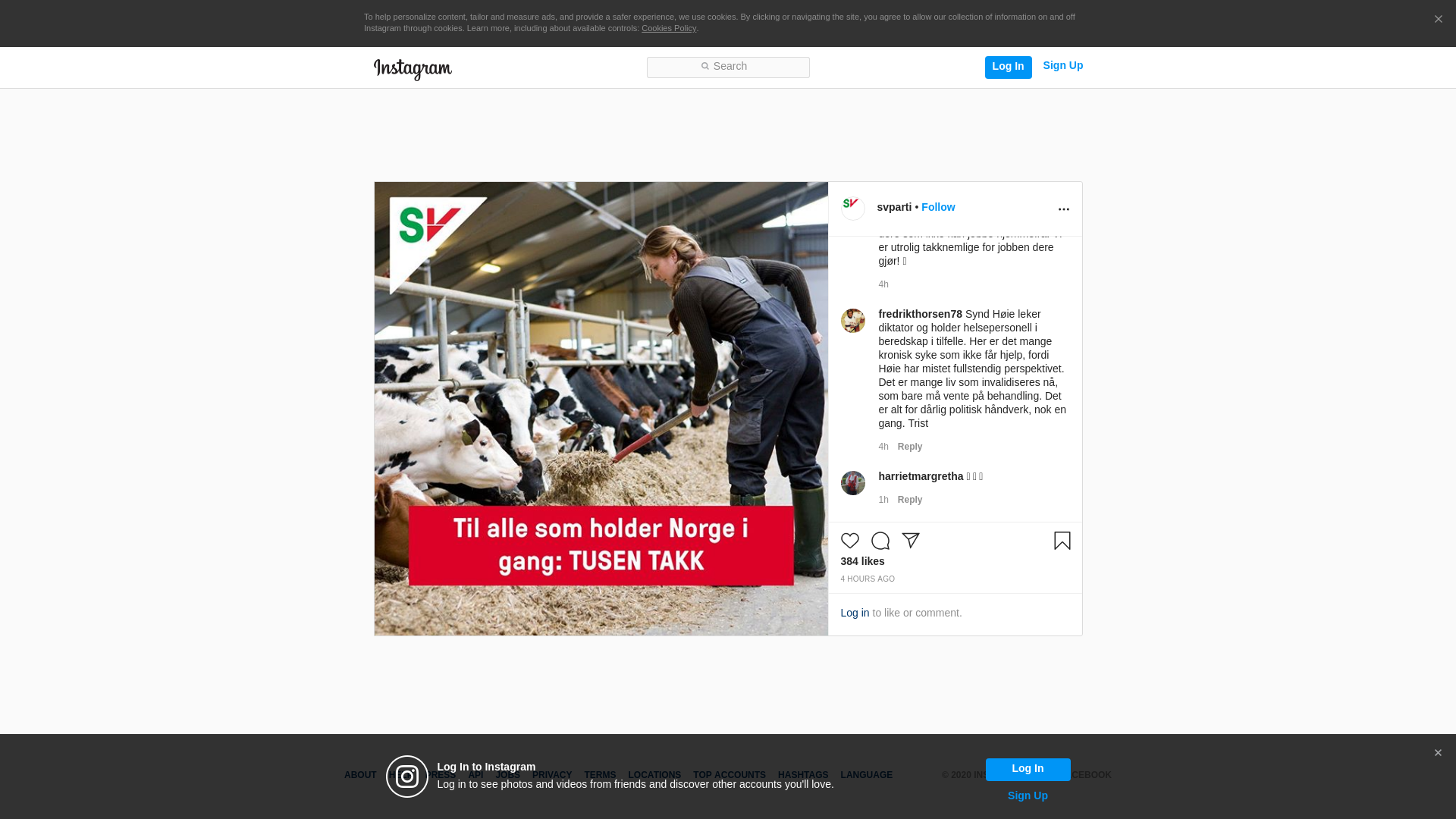
Task: Close the bottom login banner
Action: (1437, 753)
